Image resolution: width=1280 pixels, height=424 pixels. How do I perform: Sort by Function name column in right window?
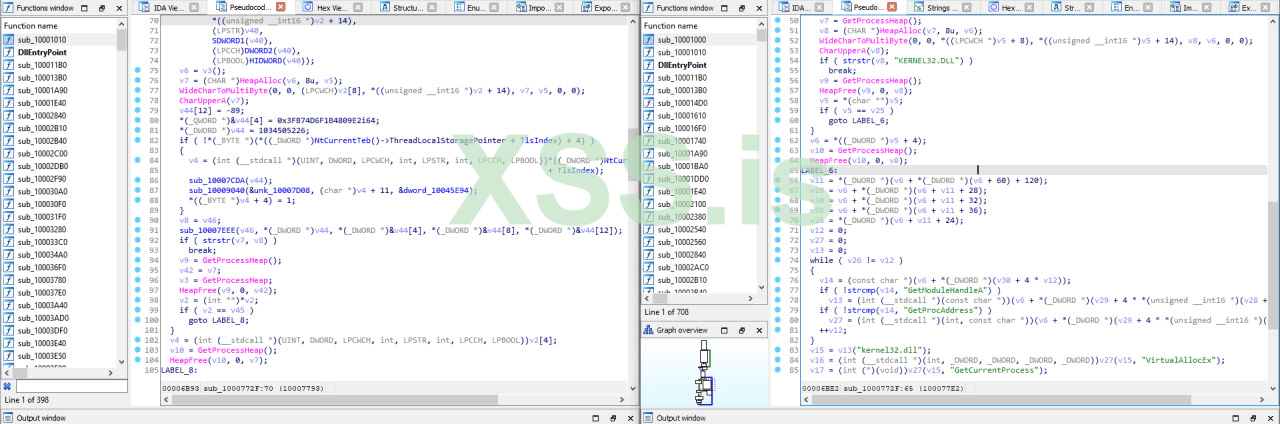[676, 25]
